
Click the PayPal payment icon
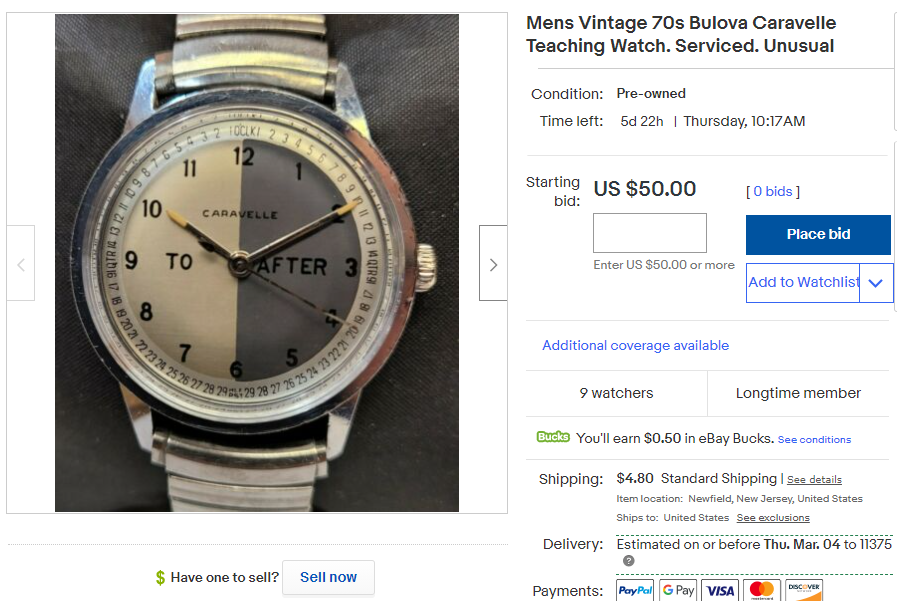[635, 590]
